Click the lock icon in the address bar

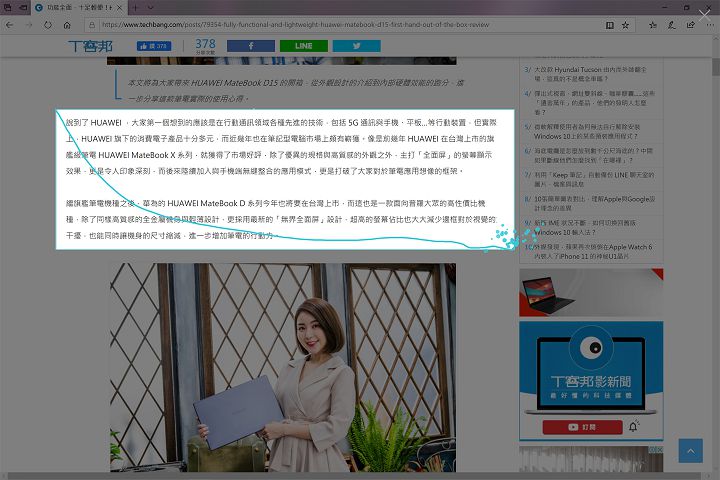click(91, 25)
